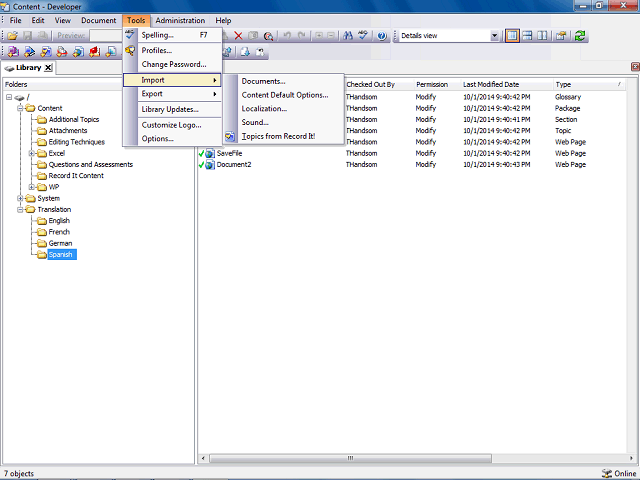Image resolution: width=640 pixels, height=480 pixels.
Task: Click the Spelling menu ABC checkmark icon
Action: point(130,35)
